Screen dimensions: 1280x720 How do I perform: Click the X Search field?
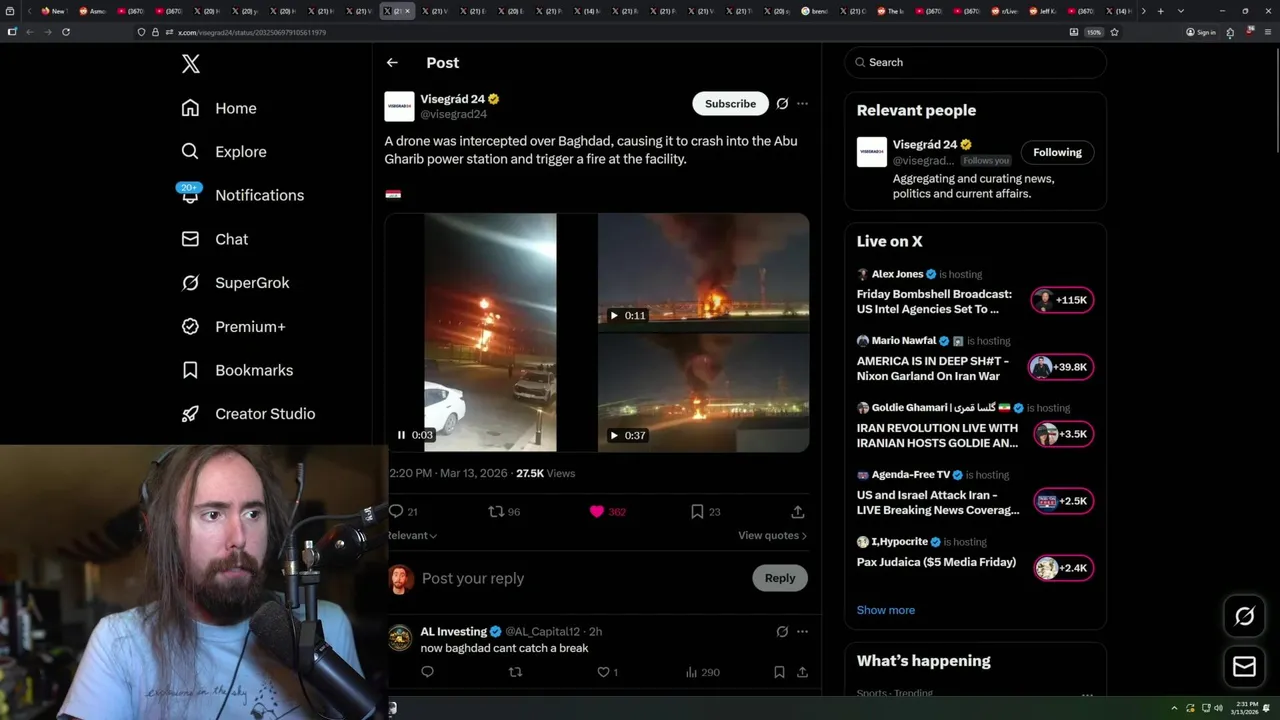pos(975,62)
